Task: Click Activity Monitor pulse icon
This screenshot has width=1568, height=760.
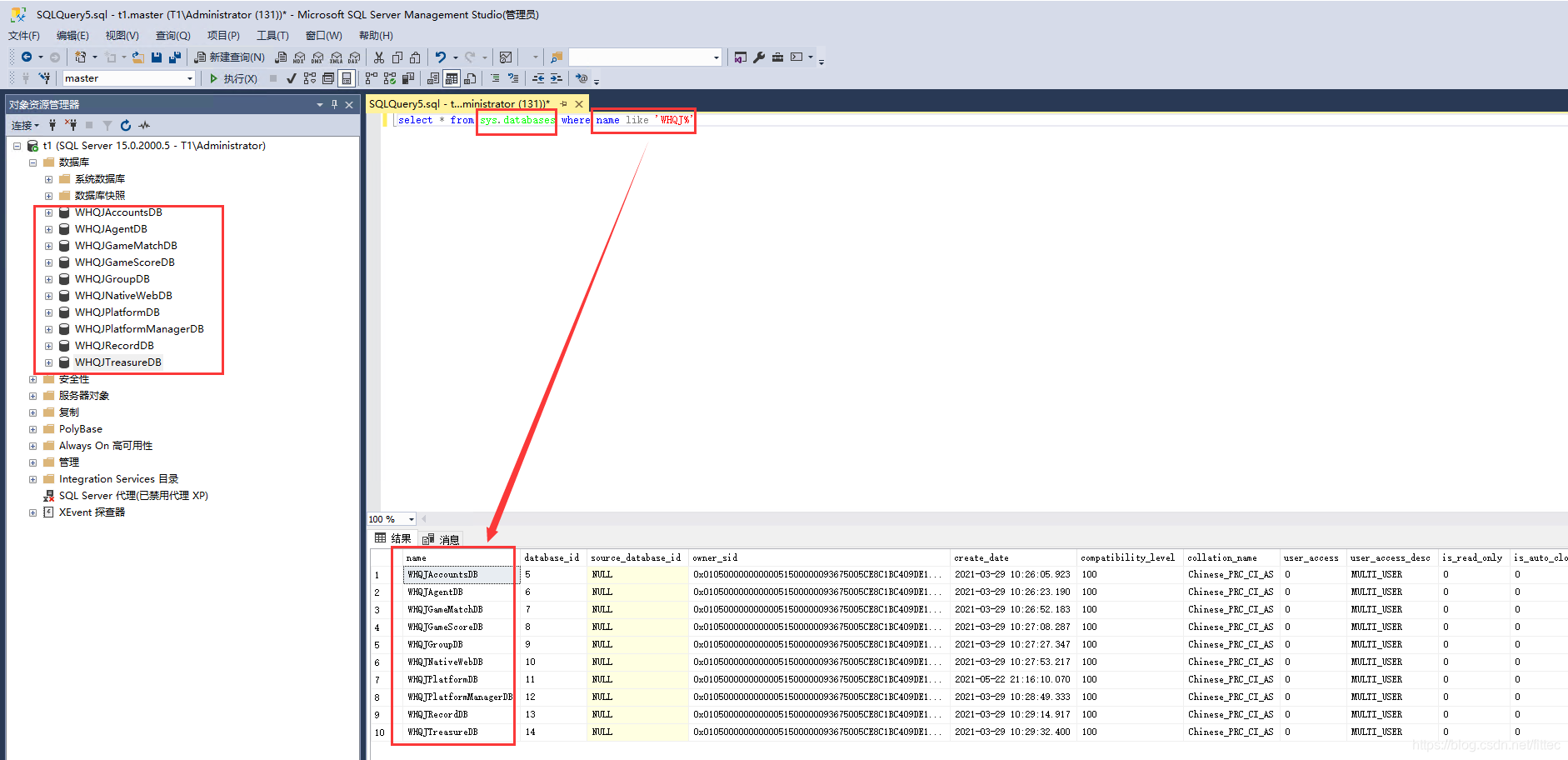Action: point(144,125)
